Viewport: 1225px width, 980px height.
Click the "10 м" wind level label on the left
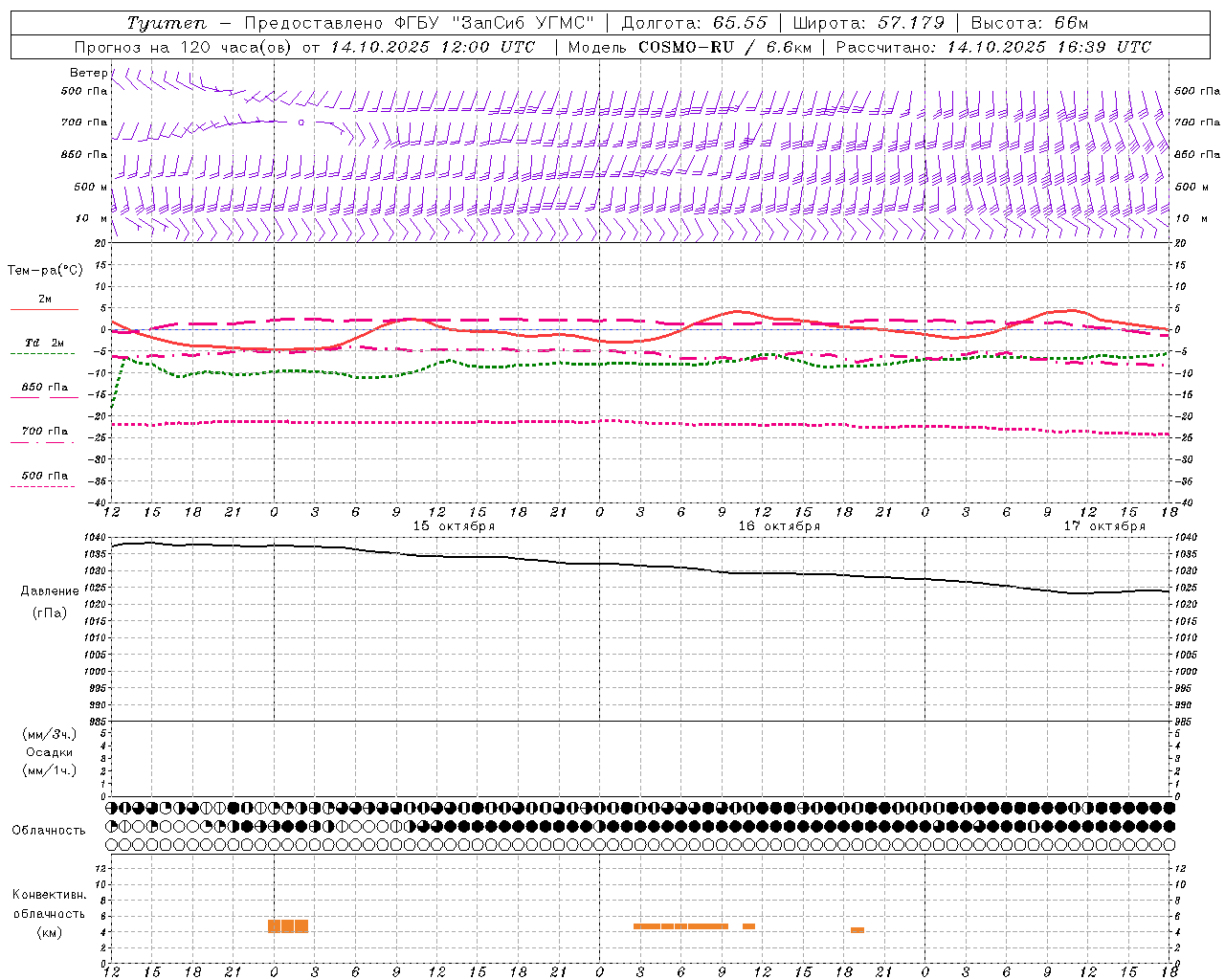(92, 218)
